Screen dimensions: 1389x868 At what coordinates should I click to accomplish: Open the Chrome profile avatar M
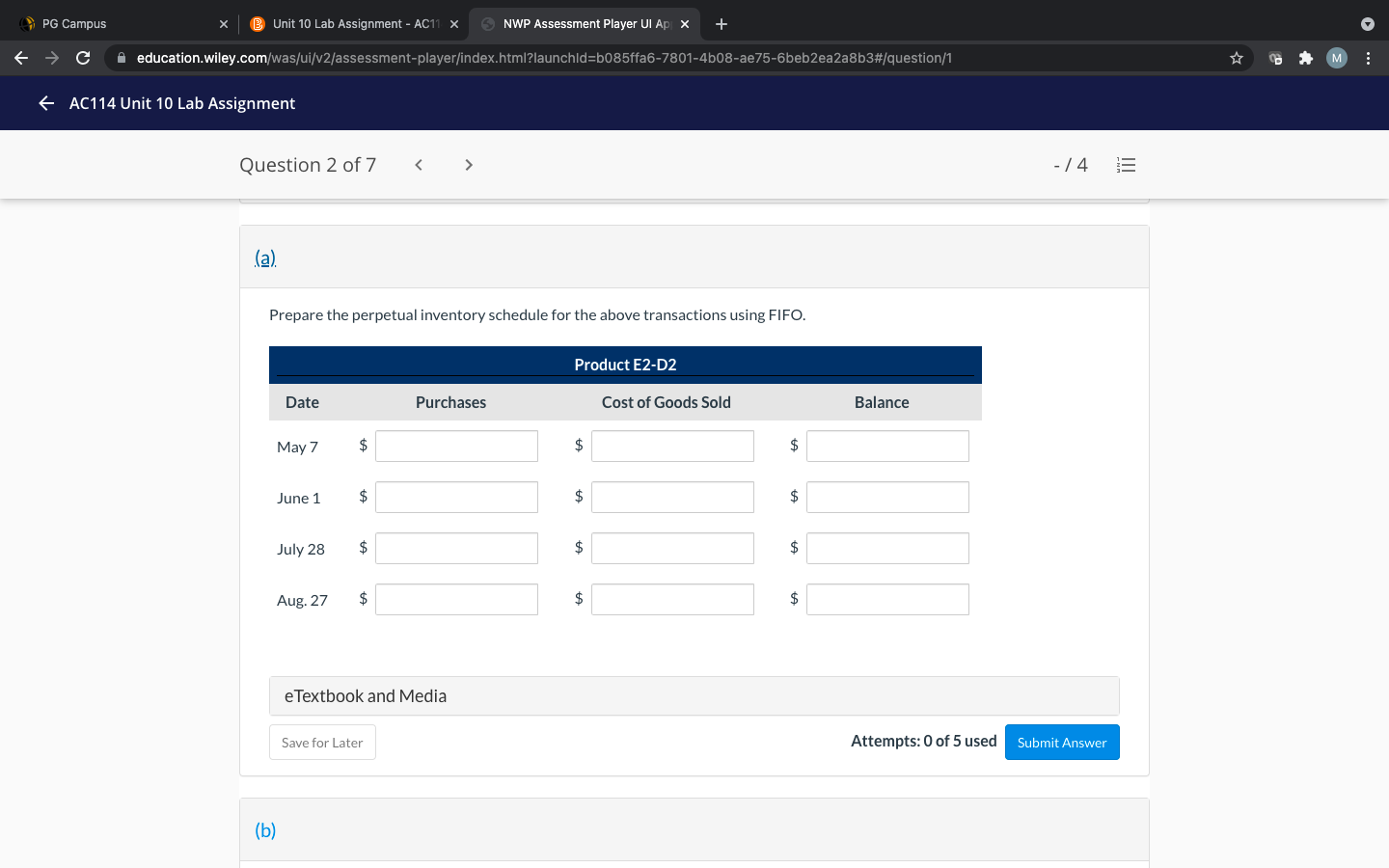point(1337,58)
